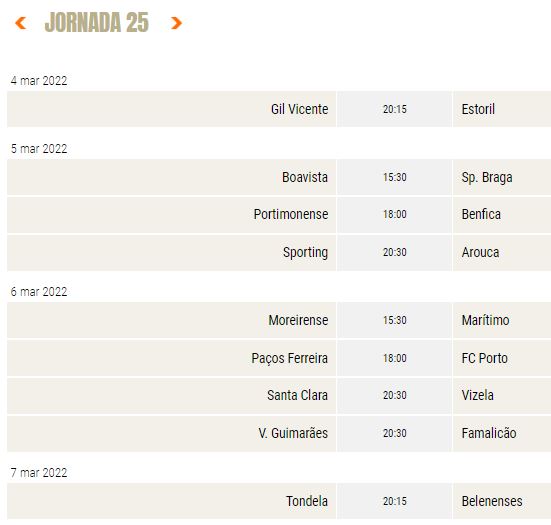Open Sp. Braga away team
551x525 pixels.
point(487,177)
